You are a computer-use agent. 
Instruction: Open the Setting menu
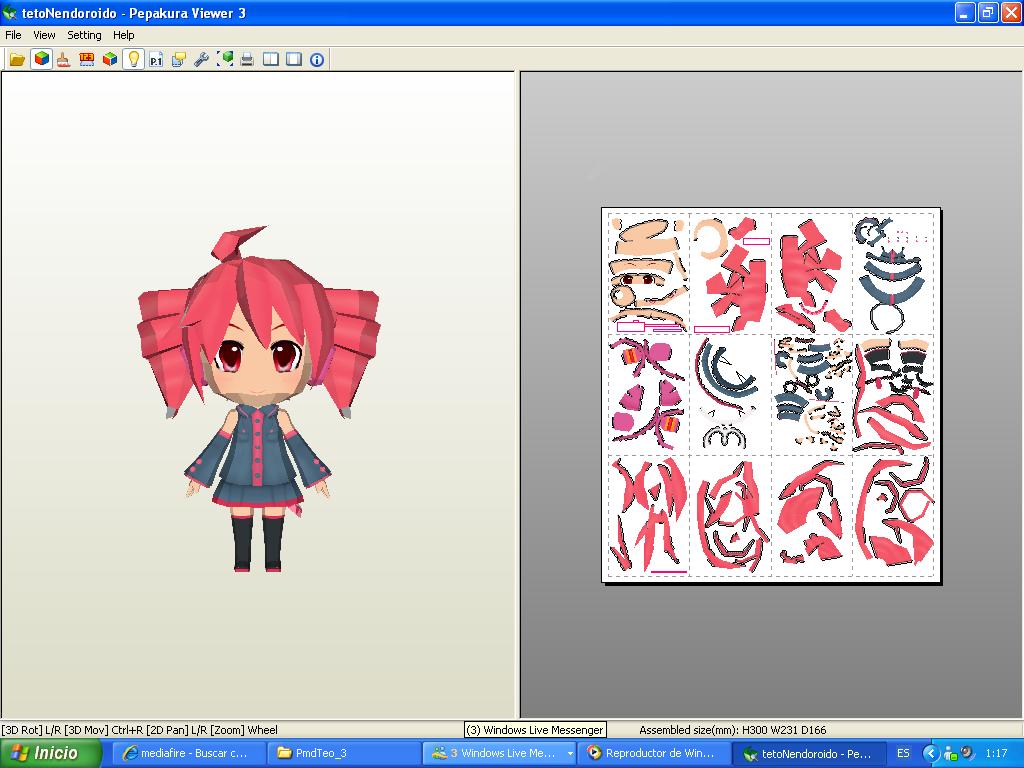[84, 34]
